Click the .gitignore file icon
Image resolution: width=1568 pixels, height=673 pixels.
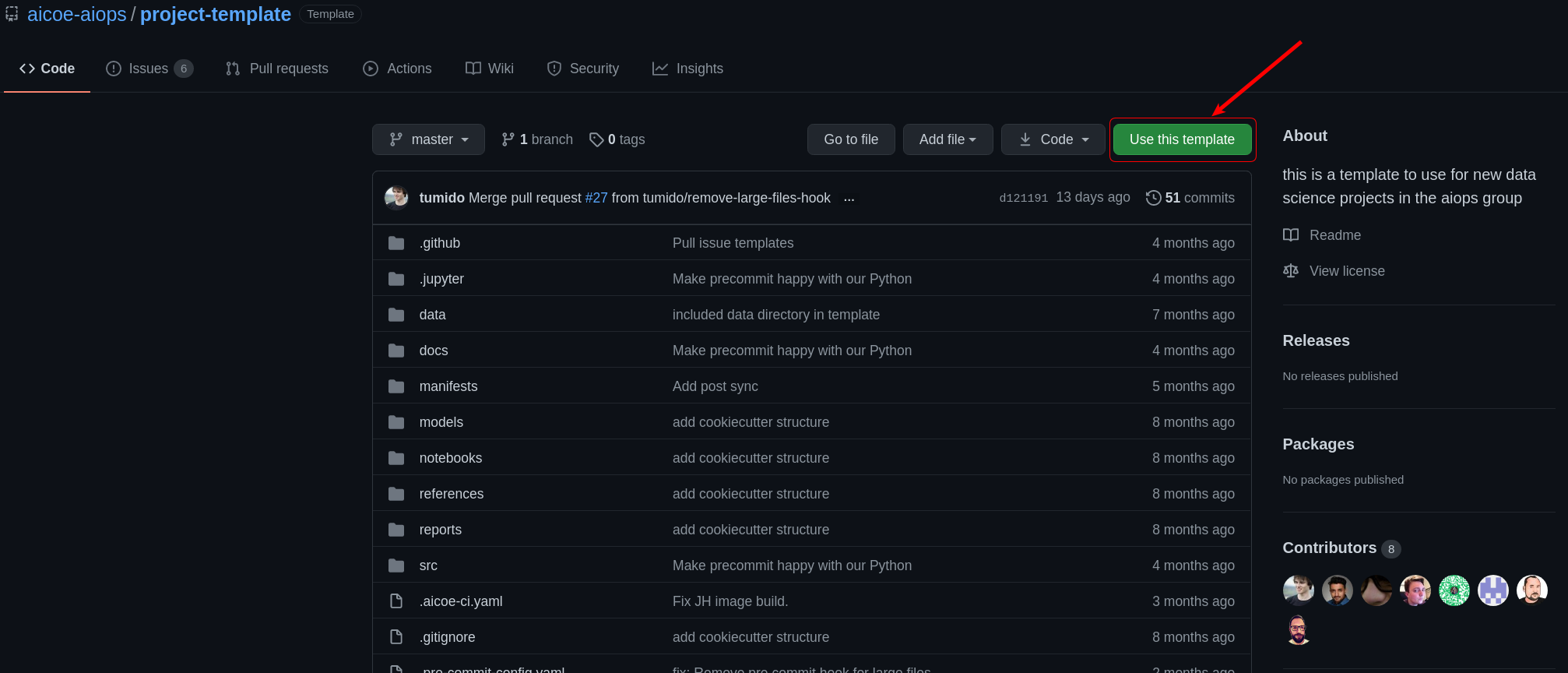(x=396, y=637)
